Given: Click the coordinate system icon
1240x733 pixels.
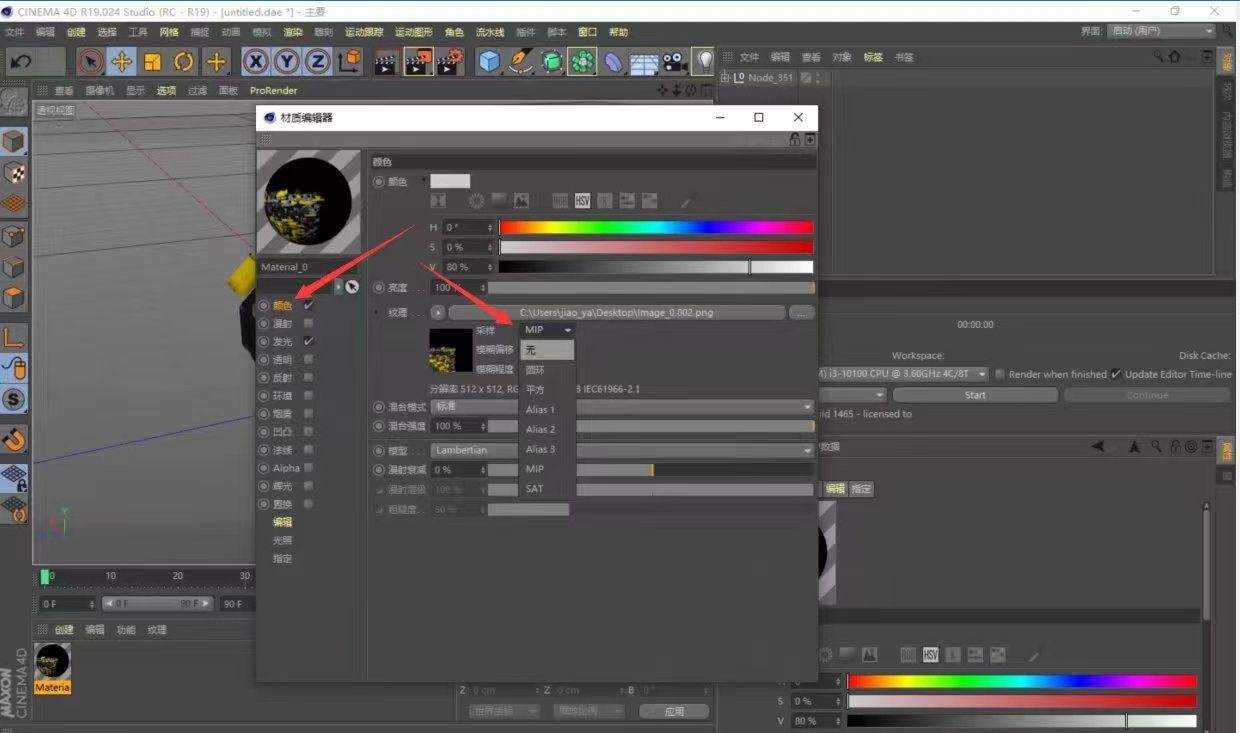Looking at the screenshot, I should tap(349, 62).
